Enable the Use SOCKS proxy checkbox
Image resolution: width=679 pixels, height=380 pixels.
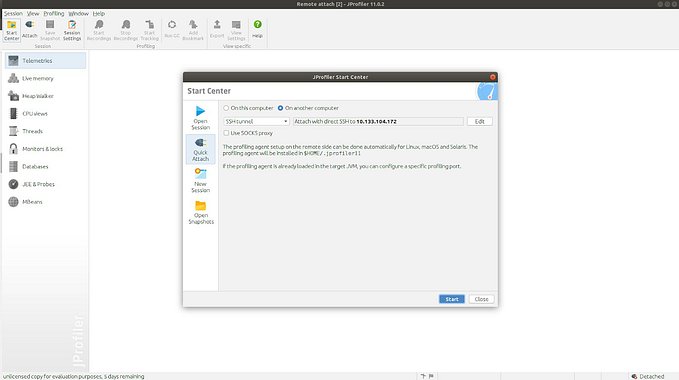tap(226, 133)
